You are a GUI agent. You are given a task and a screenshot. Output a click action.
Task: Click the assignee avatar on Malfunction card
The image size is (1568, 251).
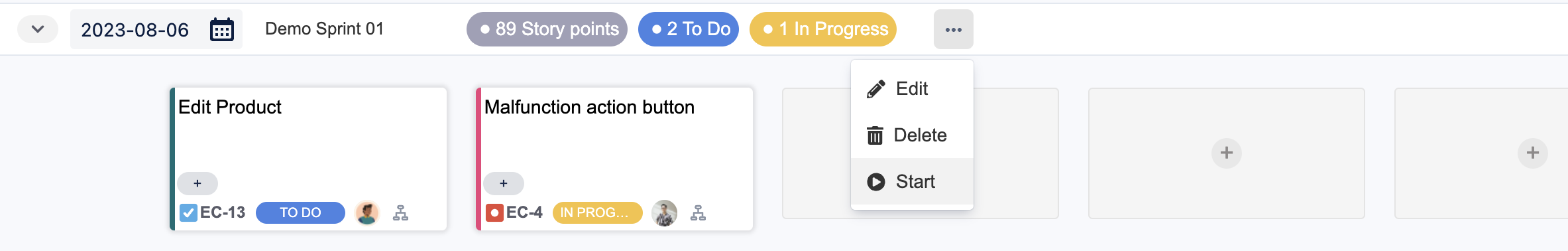coord(665,213)
